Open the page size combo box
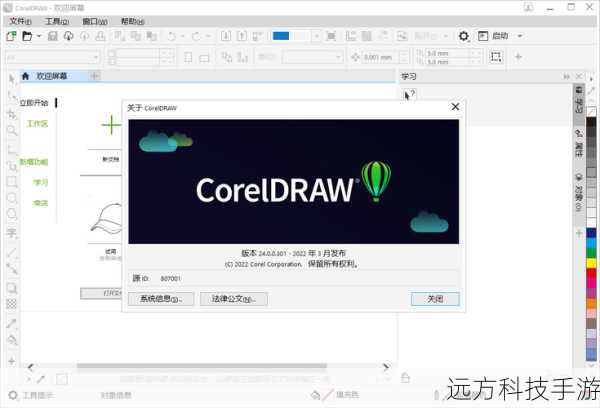This screenshot has height=408, width=600. [x=52, y=57]
